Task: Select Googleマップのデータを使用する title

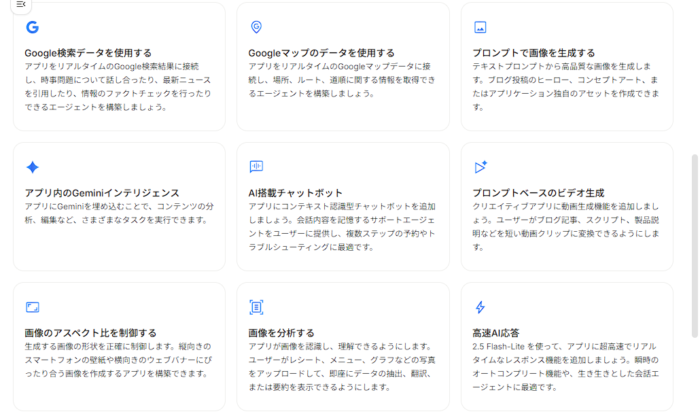Action: 321,53
